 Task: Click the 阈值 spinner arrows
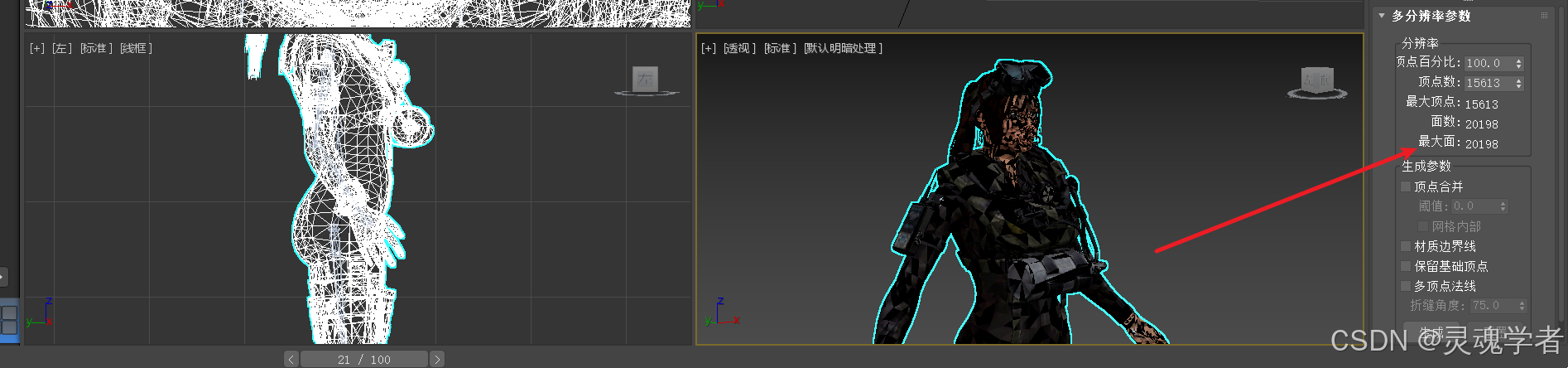tap(1503, 206)
